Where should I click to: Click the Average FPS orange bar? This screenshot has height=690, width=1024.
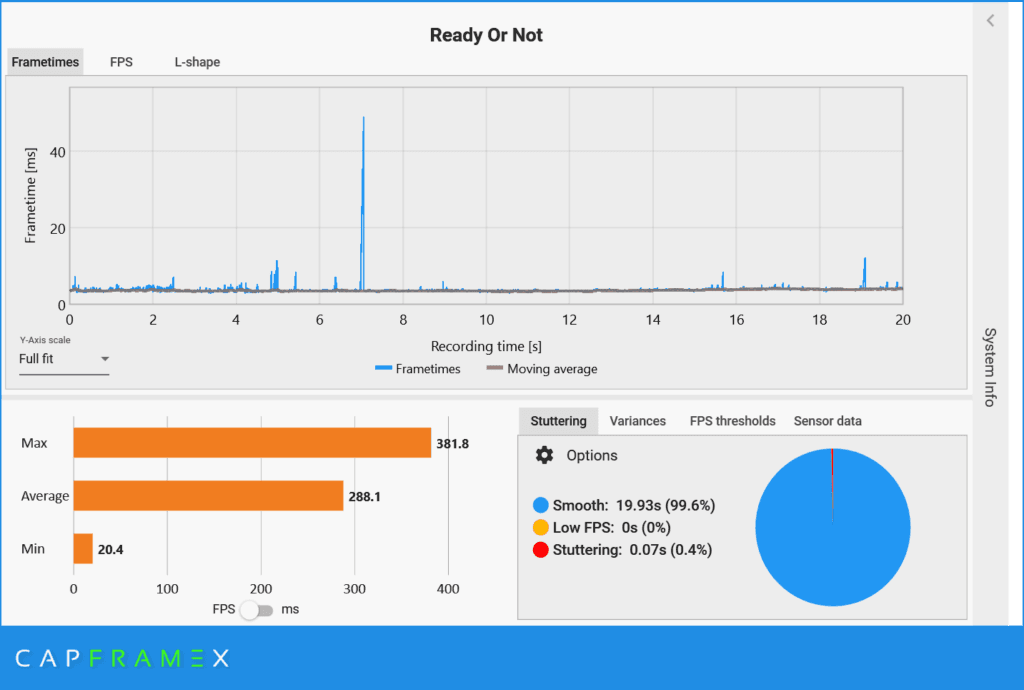(208, 496)
